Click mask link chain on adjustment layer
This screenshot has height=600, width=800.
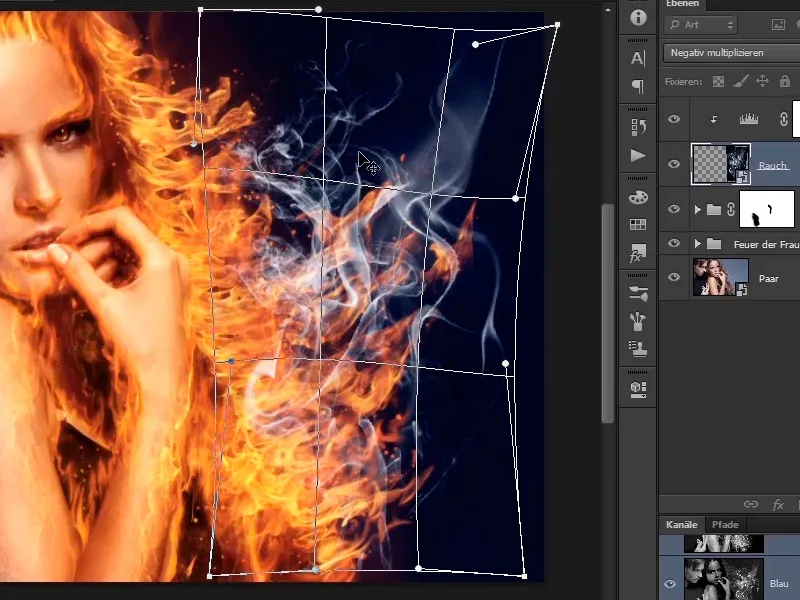[784, 119]
